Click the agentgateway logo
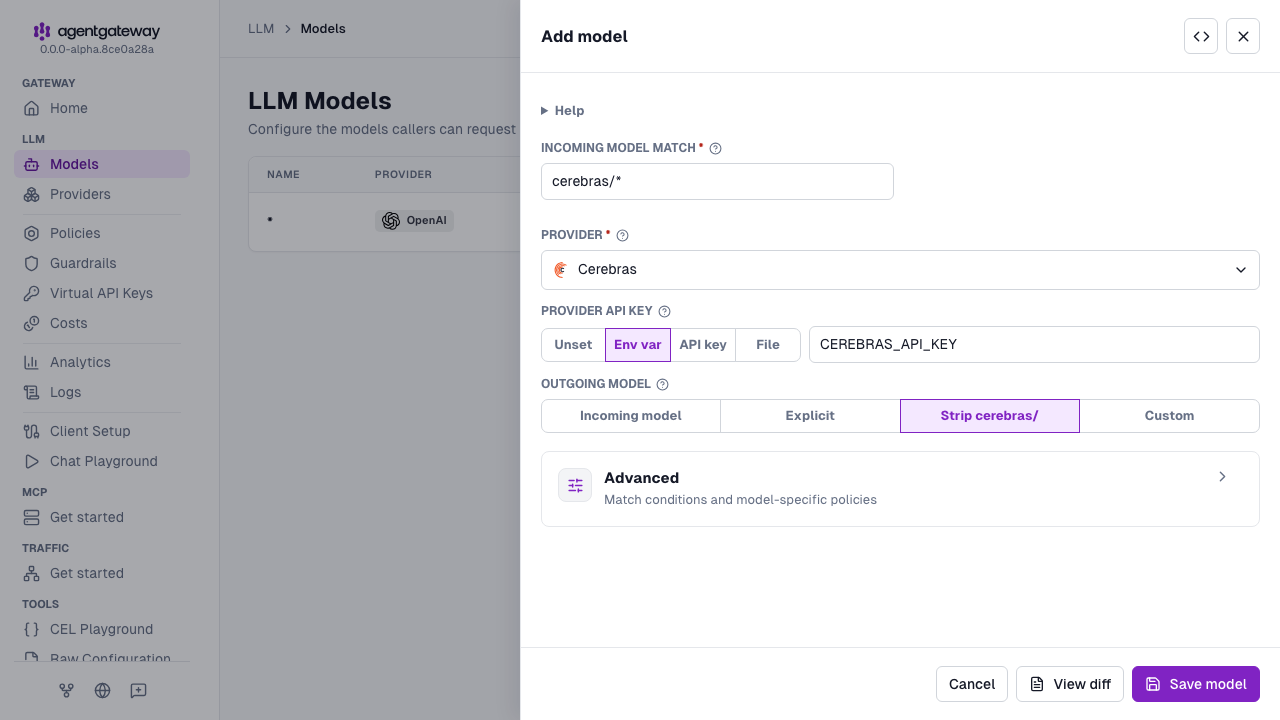 [x=96, y=32]
